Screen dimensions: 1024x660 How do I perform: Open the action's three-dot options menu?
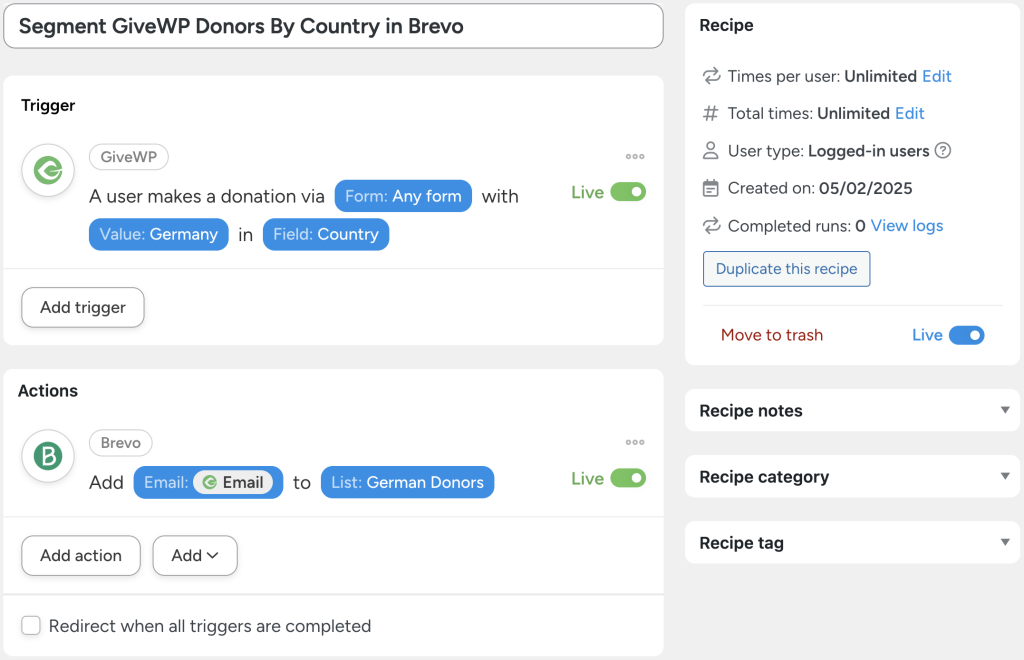tap(635, 442)
